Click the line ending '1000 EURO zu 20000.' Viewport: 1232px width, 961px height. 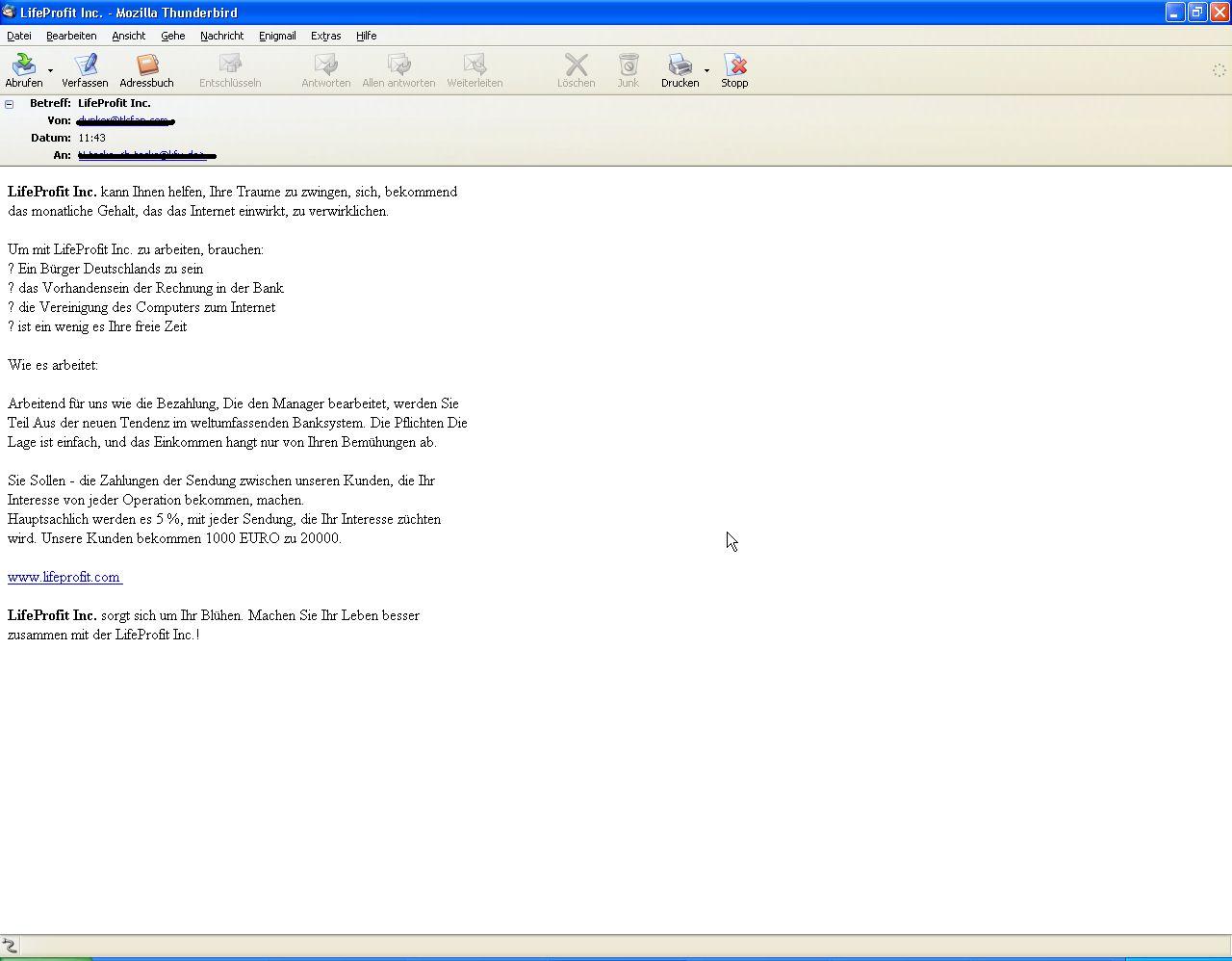point(174,538)
